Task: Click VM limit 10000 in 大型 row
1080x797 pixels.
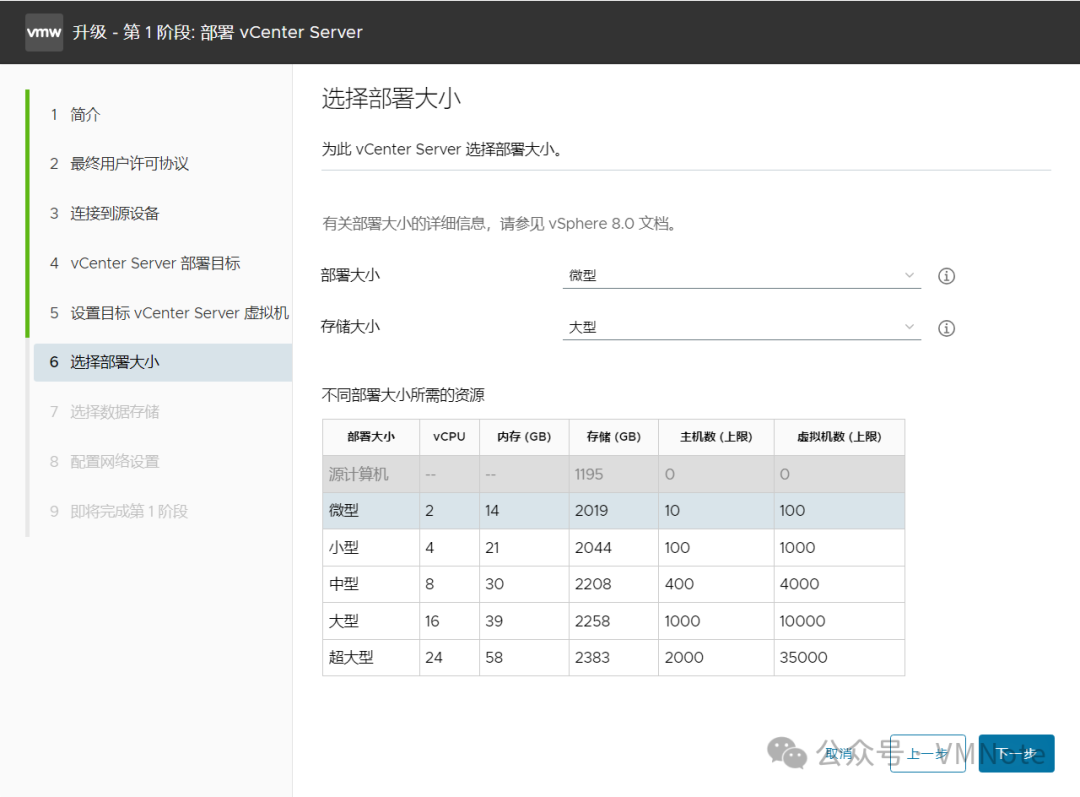Action: point(802,621)
